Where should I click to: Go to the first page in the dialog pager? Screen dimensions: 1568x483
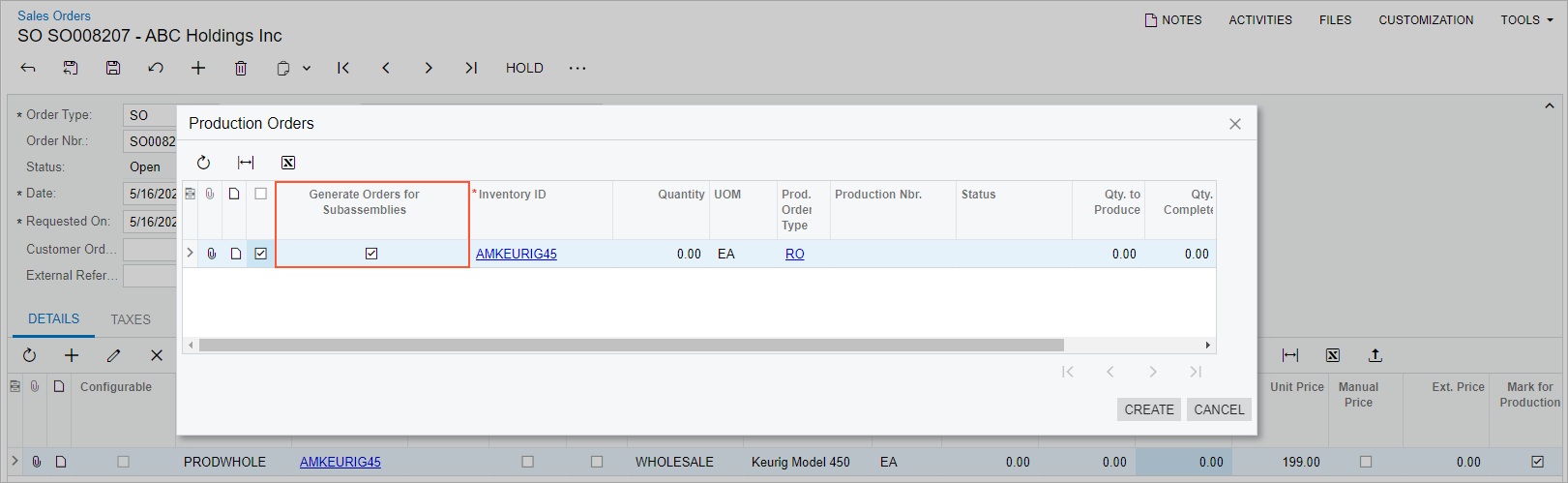1068,372
